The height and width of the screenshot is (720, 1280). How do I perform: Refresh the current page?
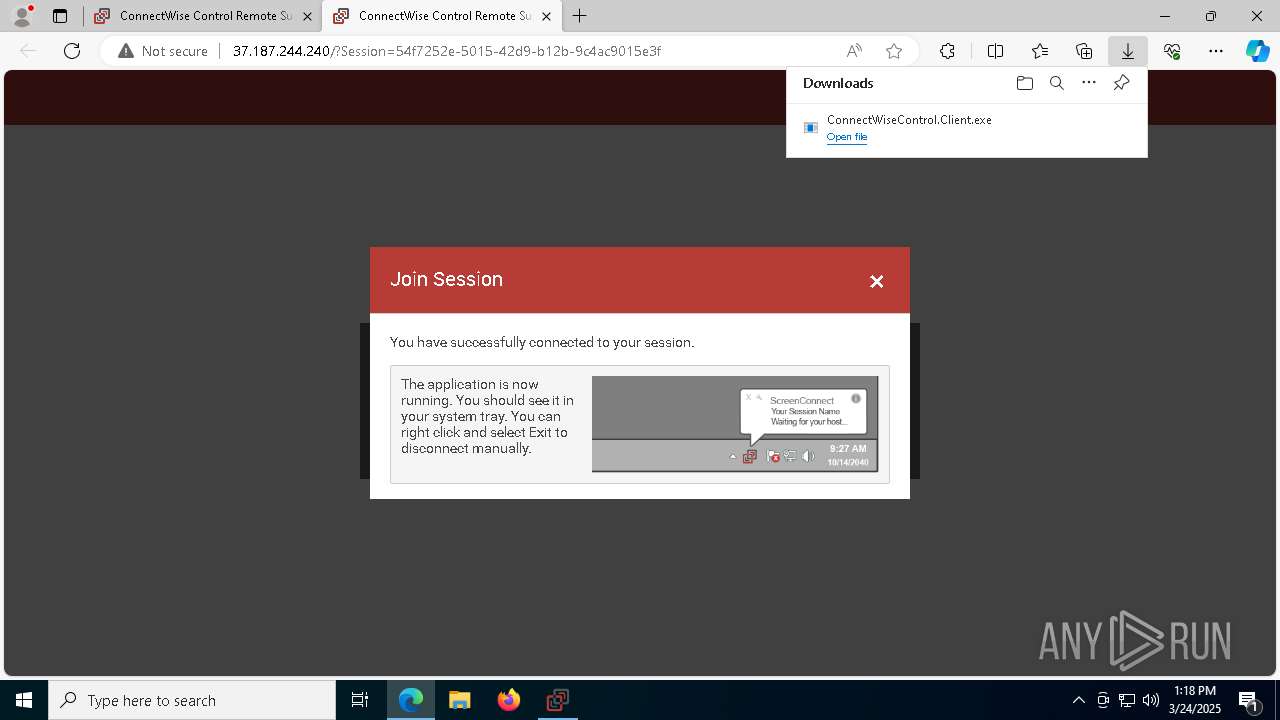coord(72,51)
